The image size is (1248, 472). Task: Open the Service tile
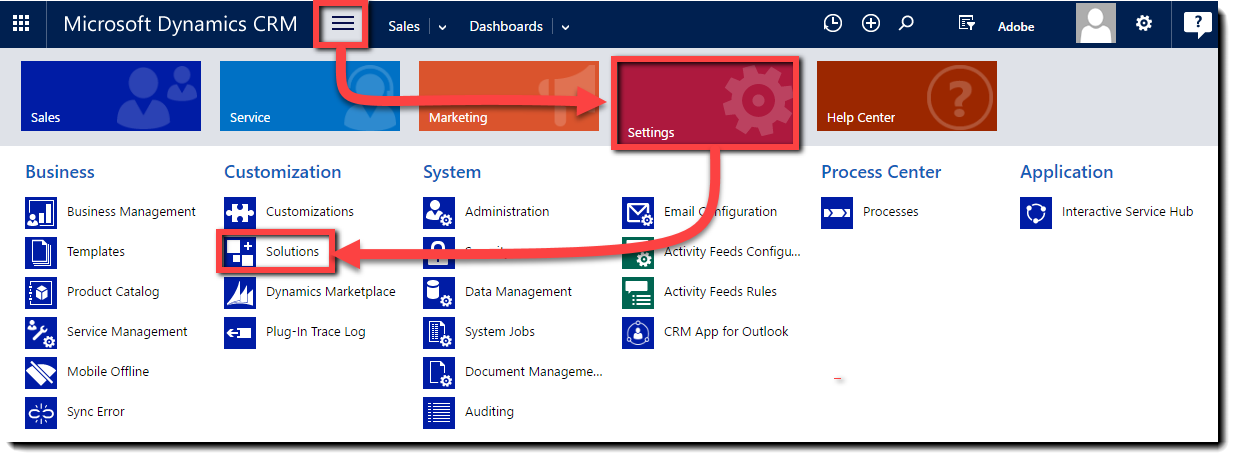pyautogui.click(x=309, y=97)
